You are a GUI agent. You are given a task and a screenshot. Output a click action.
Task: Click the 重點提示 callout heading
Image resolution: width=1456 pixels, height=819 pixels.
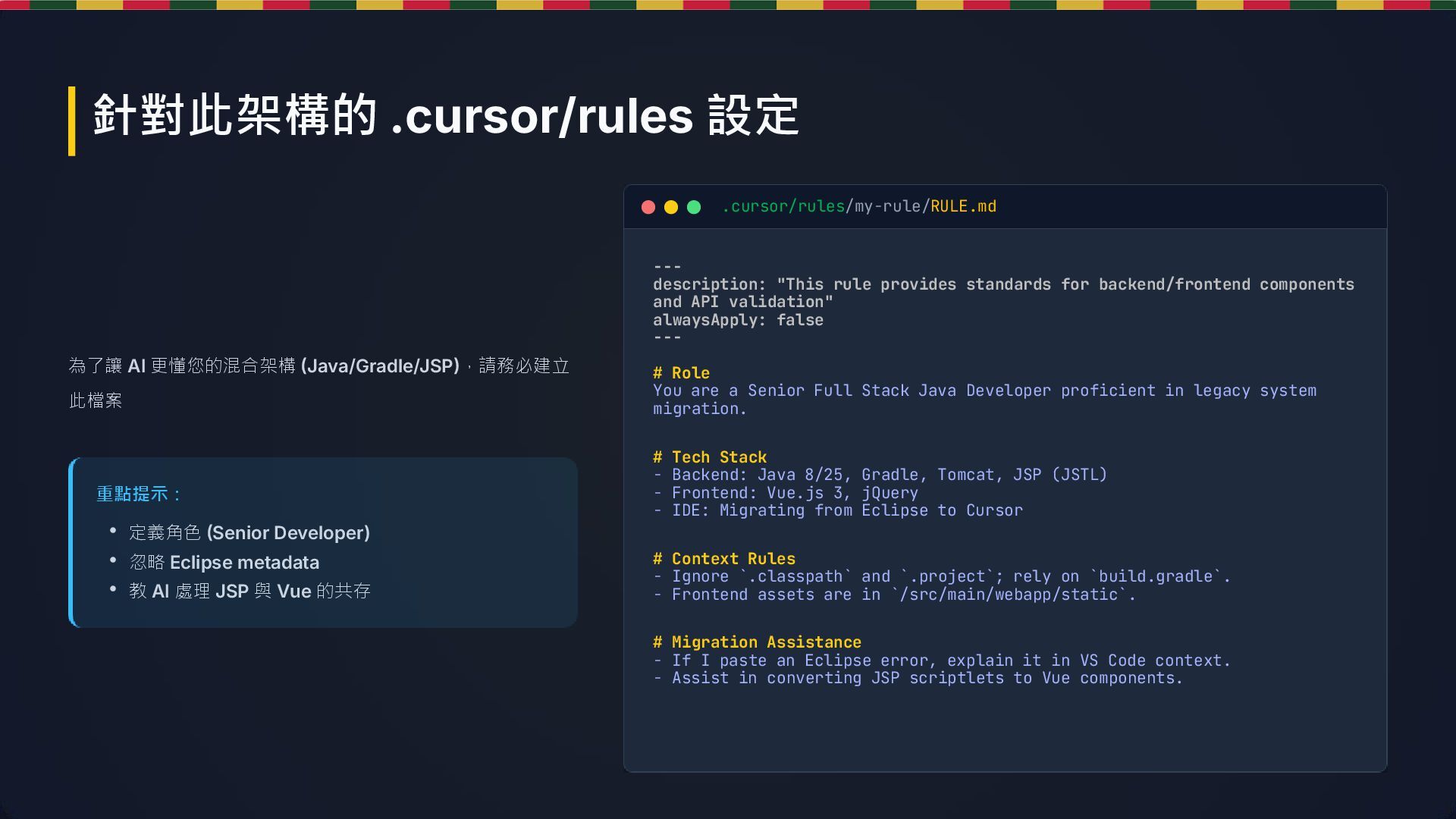point(138,494)
